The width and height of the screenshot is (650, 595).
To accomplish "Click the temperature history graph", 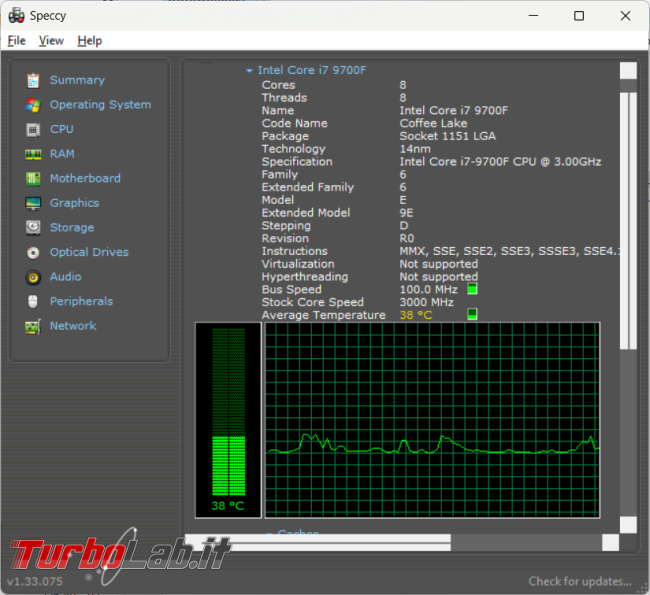I will pos(432,420).
